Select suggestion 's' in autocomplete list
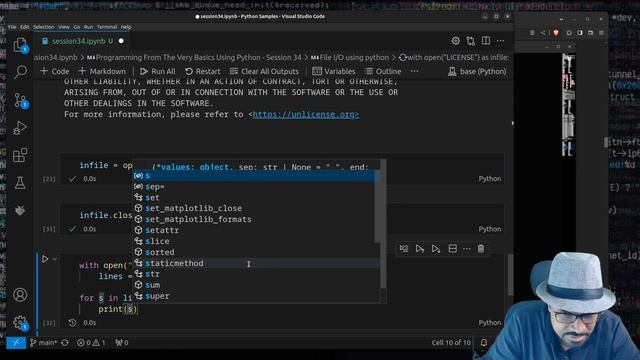 tap(256, 176)
